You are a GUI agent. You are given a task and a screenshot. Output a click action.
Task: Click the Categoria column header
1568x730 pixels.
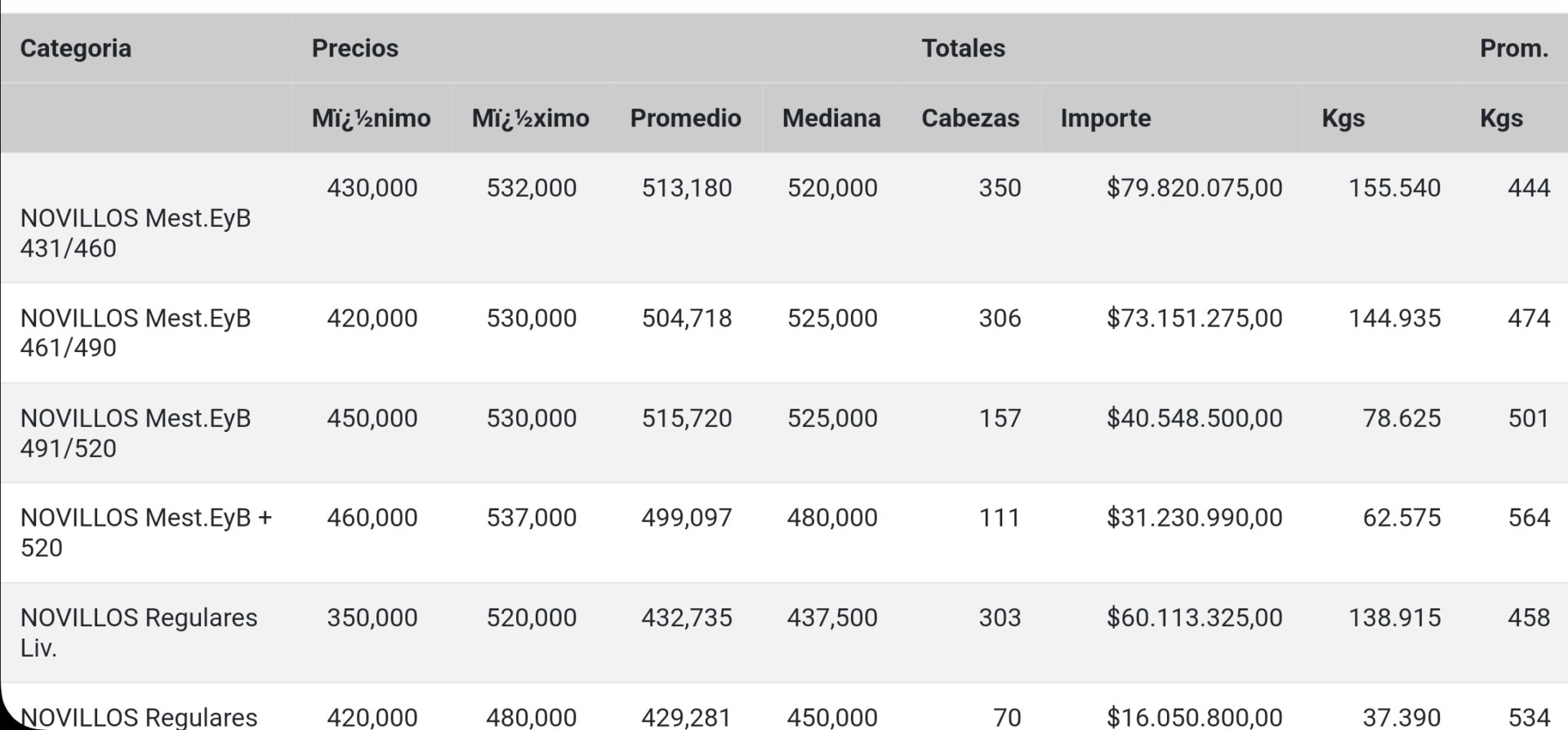point(75,48)
